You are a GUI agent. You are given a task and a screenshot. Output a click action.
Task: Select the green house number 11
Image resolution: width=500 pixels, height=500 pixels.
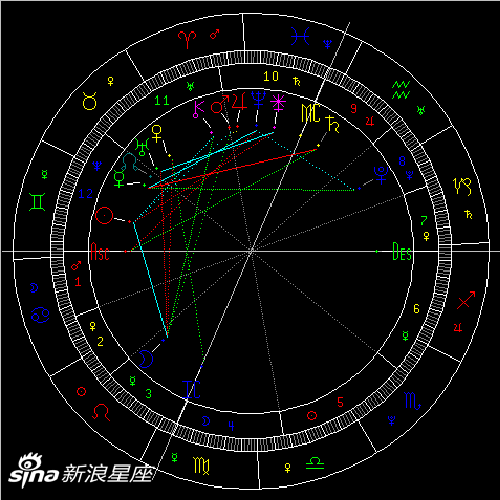(162, 100)
